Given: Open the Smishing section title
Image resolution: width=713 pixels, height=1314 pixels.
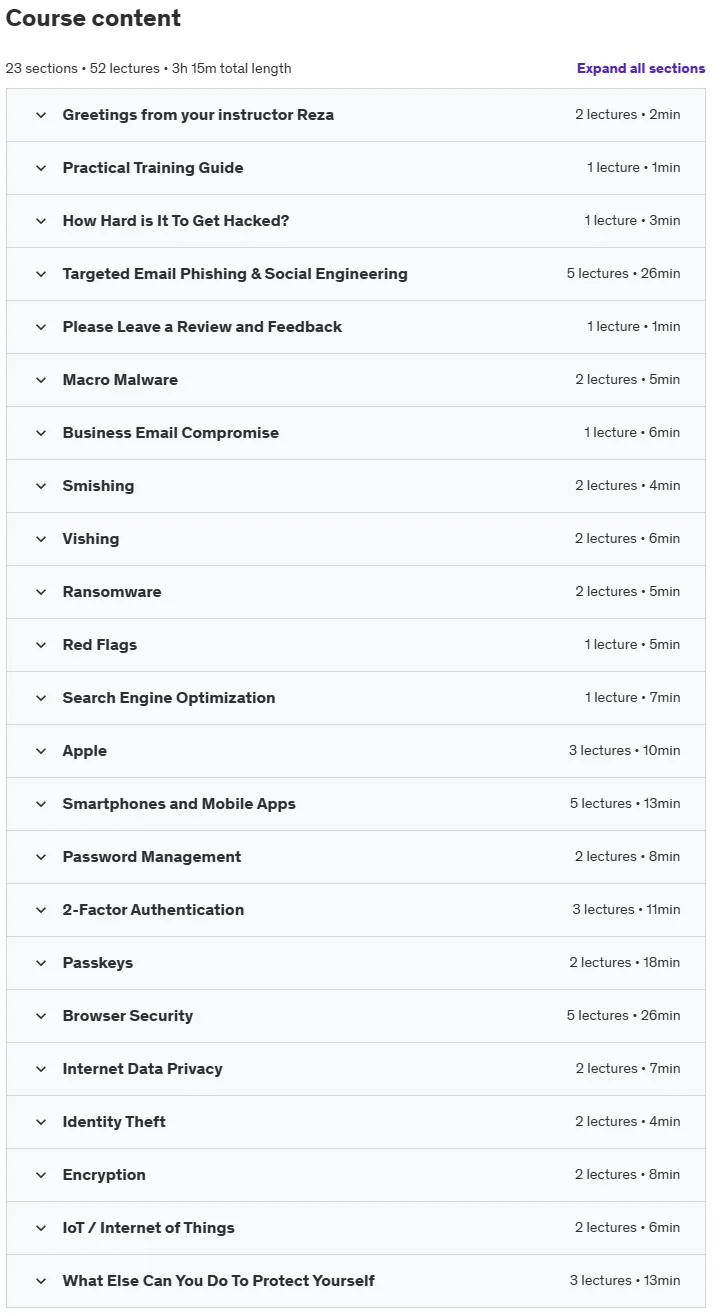Looking at the screenshot, I should coord(98,486).
